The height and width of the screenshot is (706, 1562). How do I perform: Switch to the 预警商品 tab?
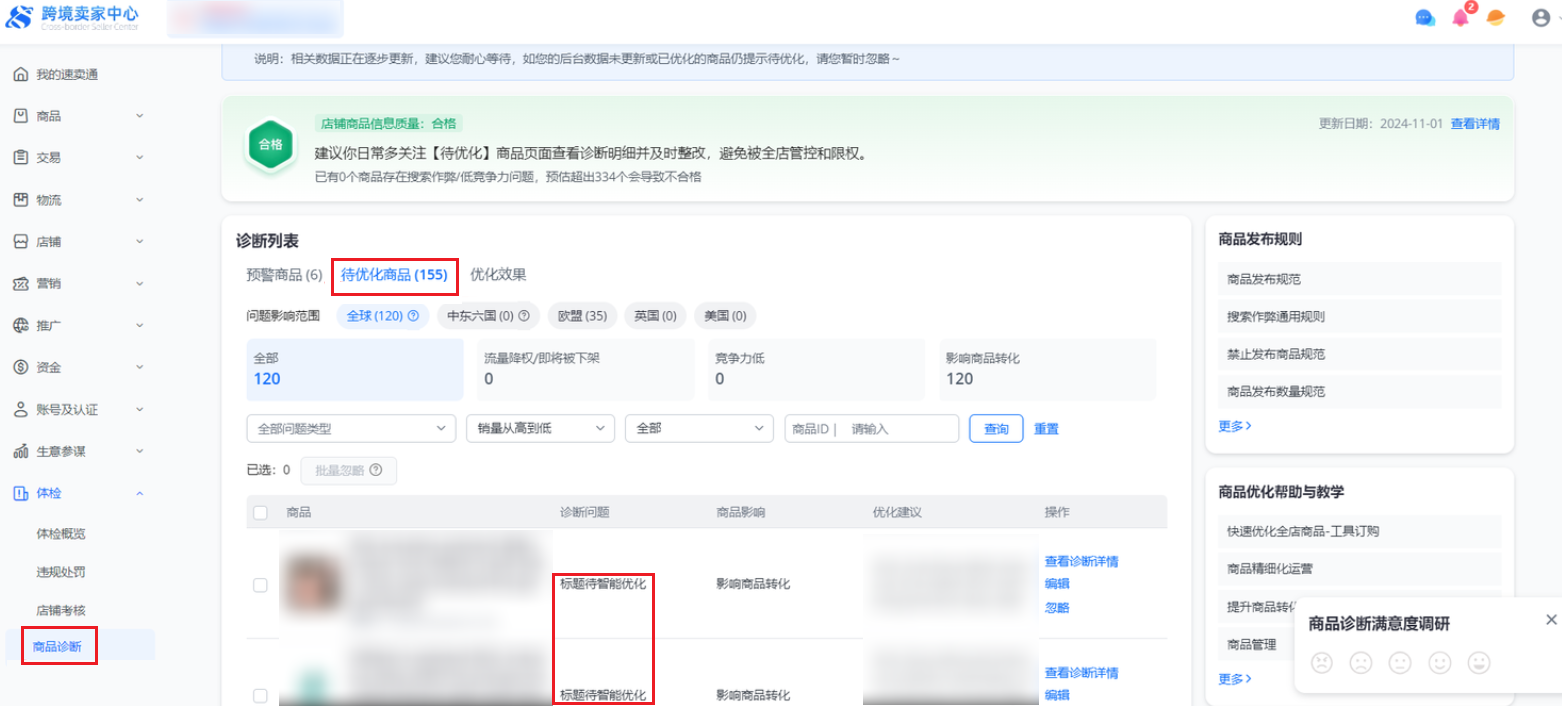click(284, 275)
